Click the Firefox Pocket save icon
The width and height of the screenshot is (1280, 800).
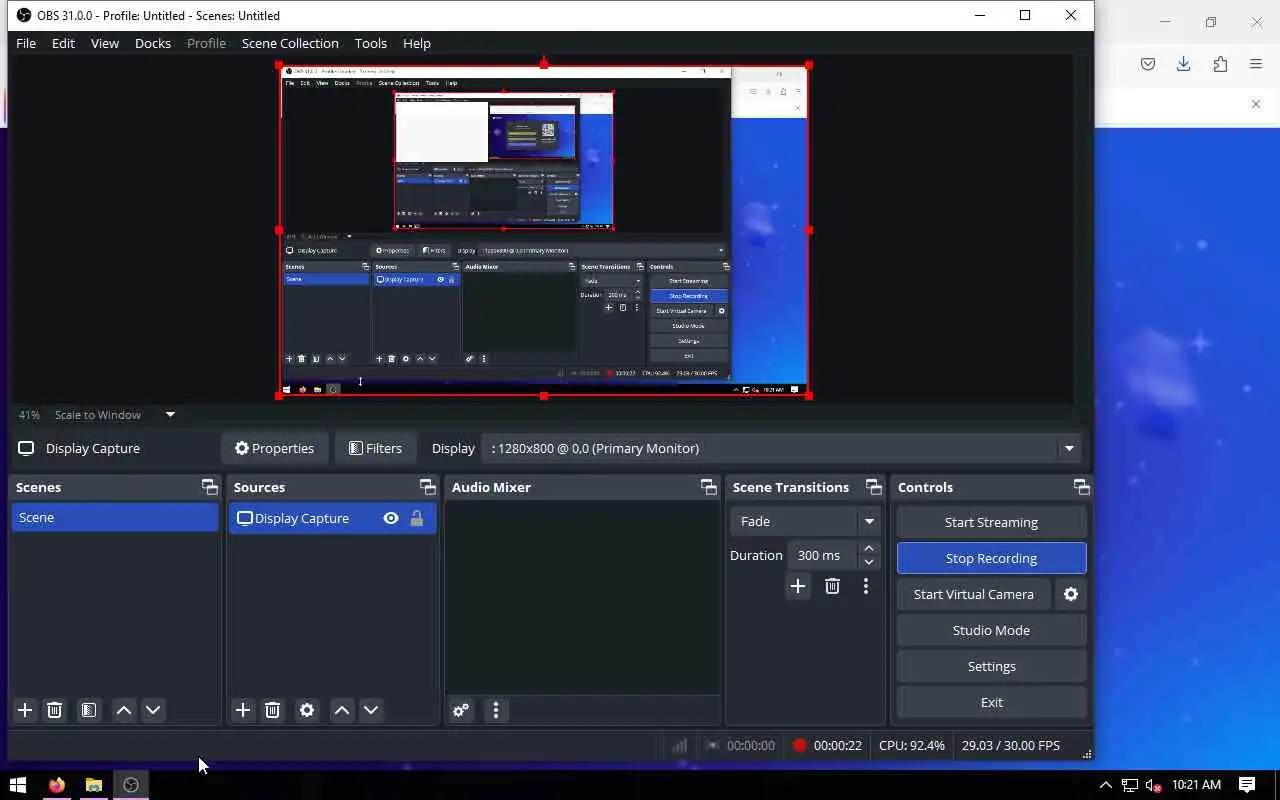coord(1148,64)
